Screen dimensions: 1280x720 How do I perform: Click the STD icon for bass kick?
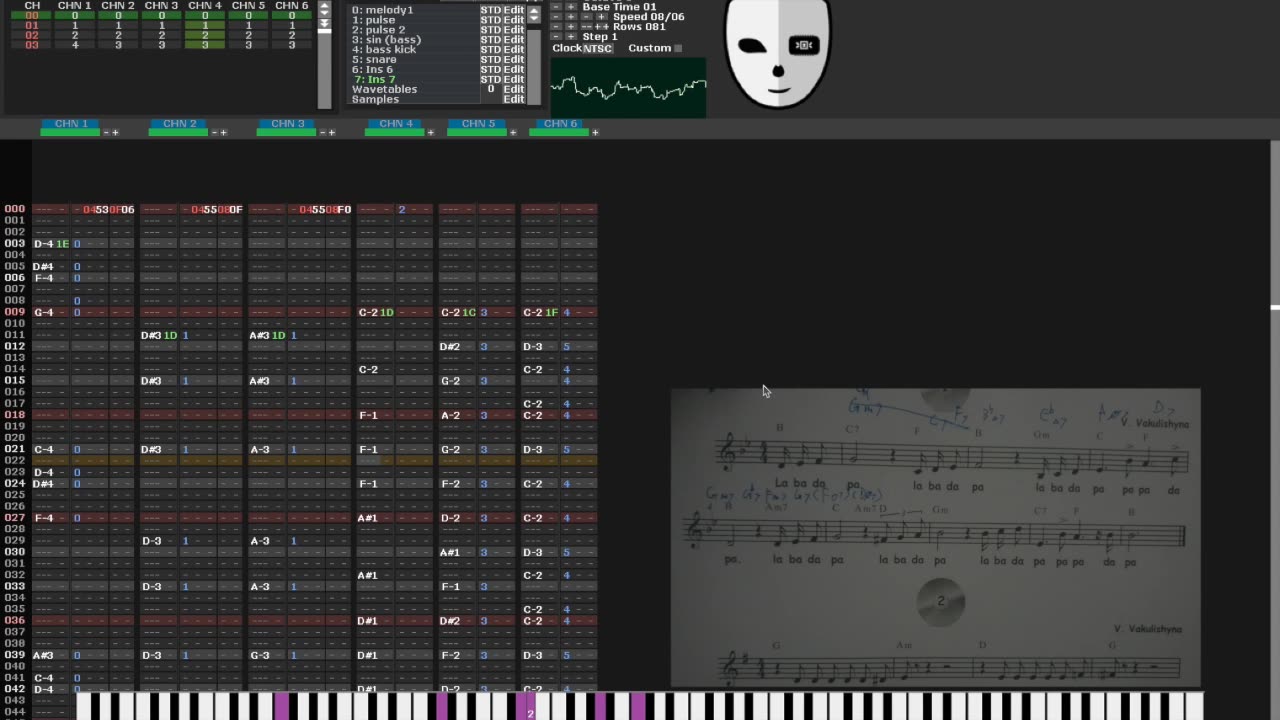click(491, 49)
